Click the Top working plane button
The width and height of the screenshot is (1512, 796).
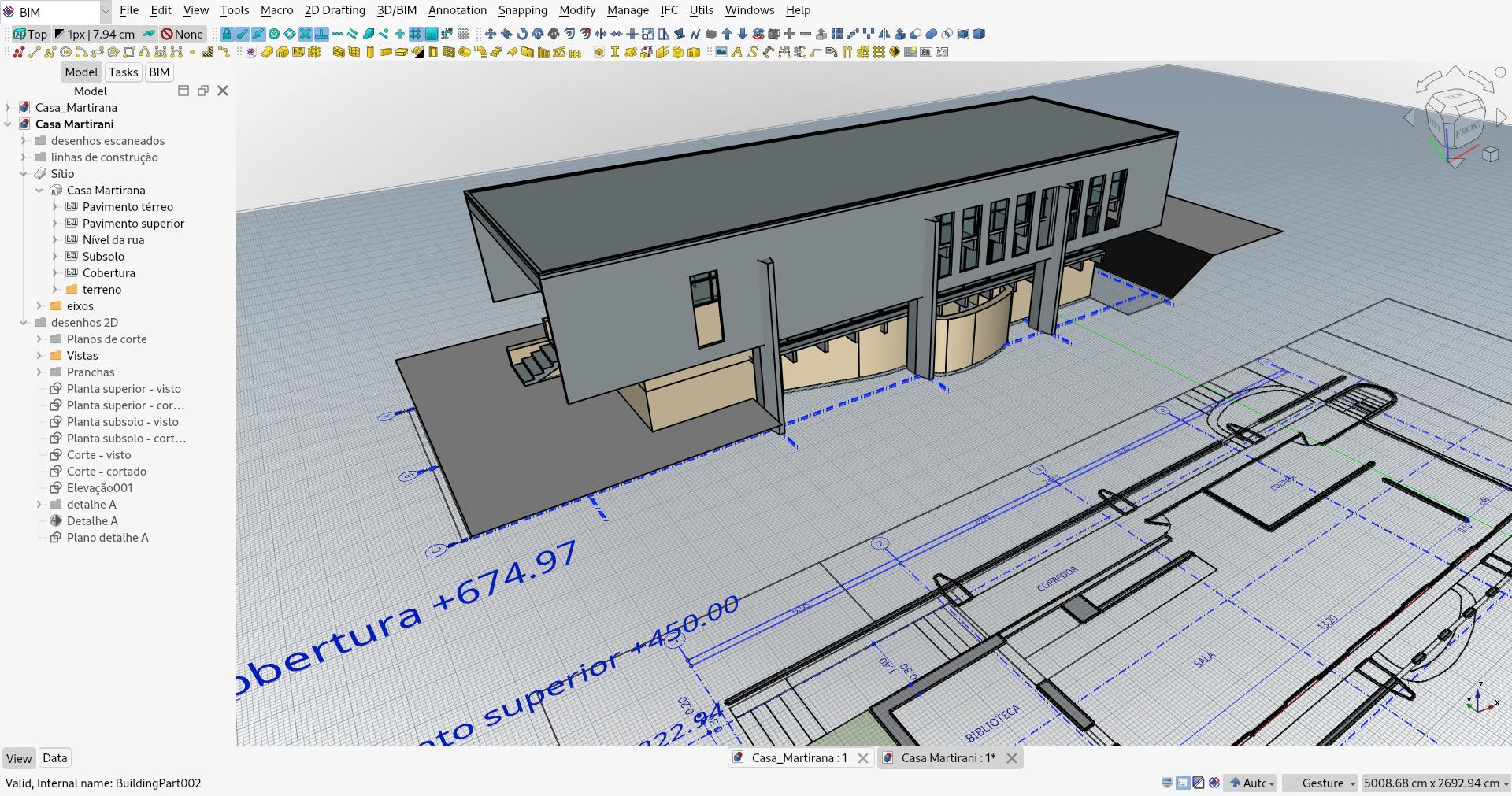coord(30,35)
